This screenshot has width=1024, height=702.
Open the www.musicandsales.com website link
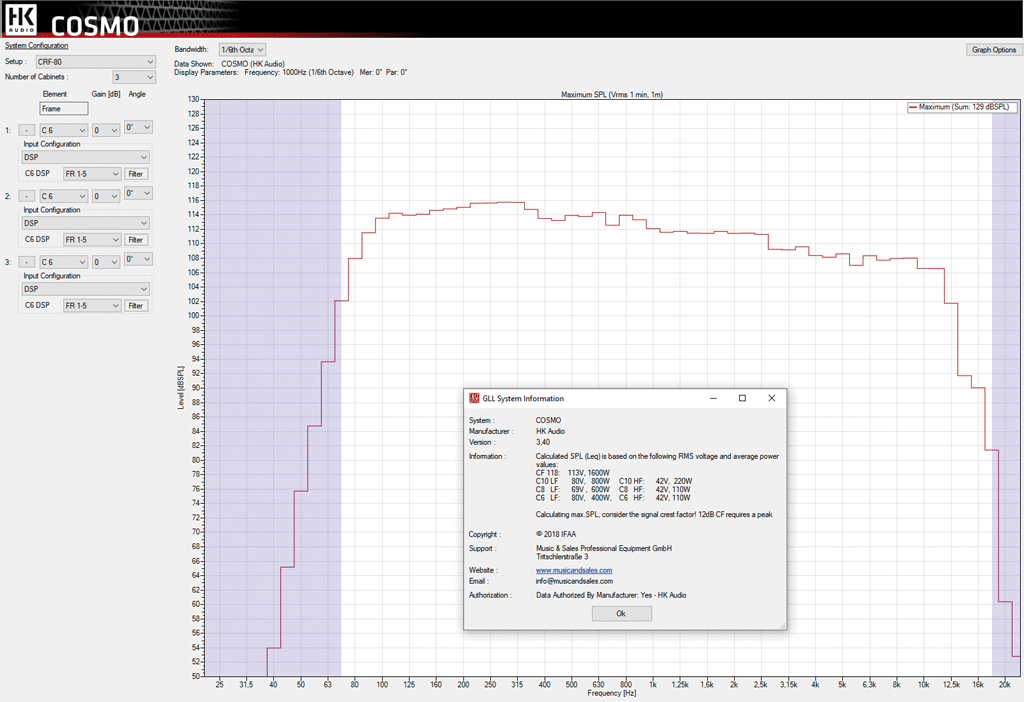[574, 570]
